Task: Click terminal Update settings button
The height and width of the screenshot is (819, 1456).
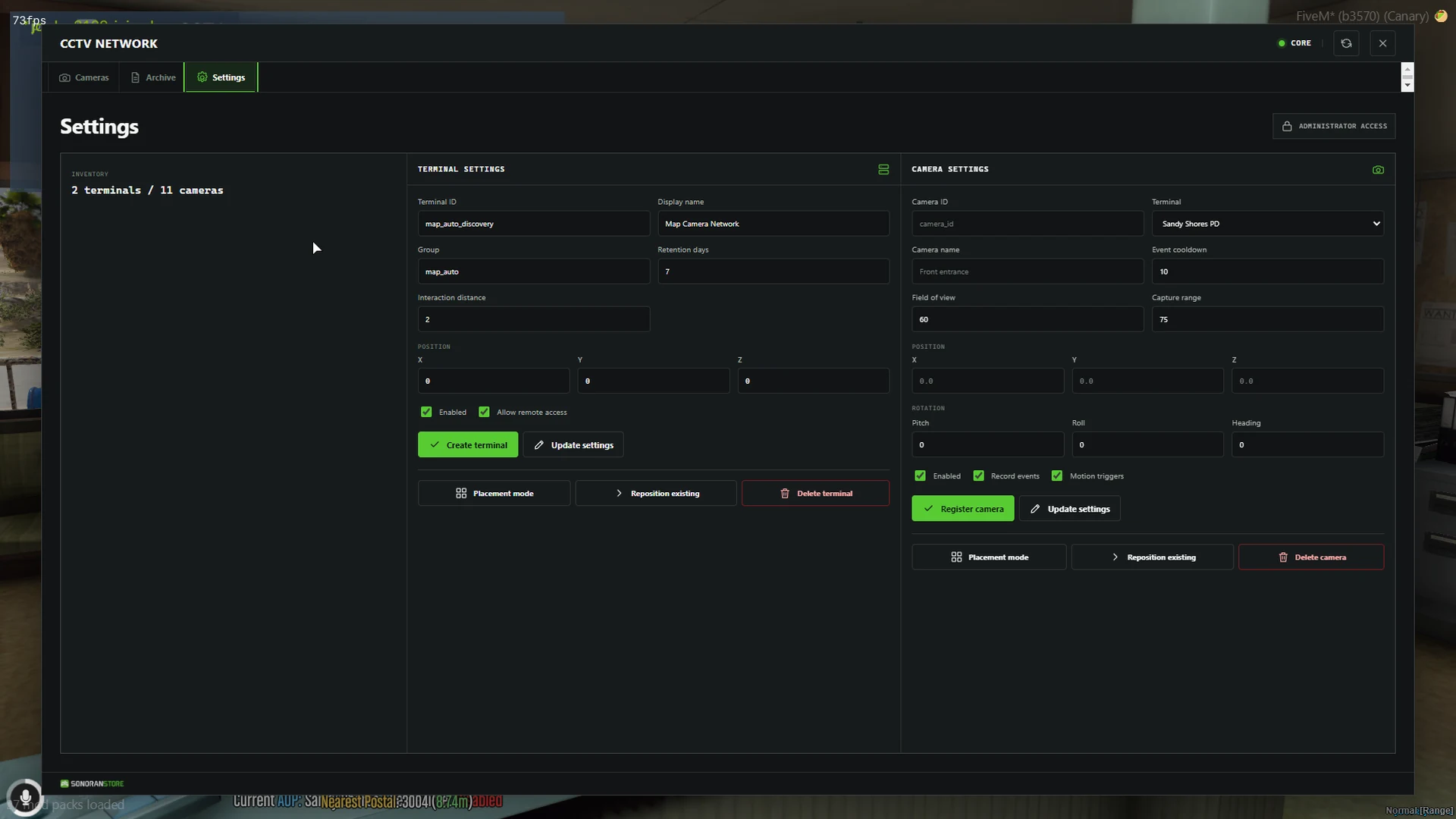Action: pos(573,445)
